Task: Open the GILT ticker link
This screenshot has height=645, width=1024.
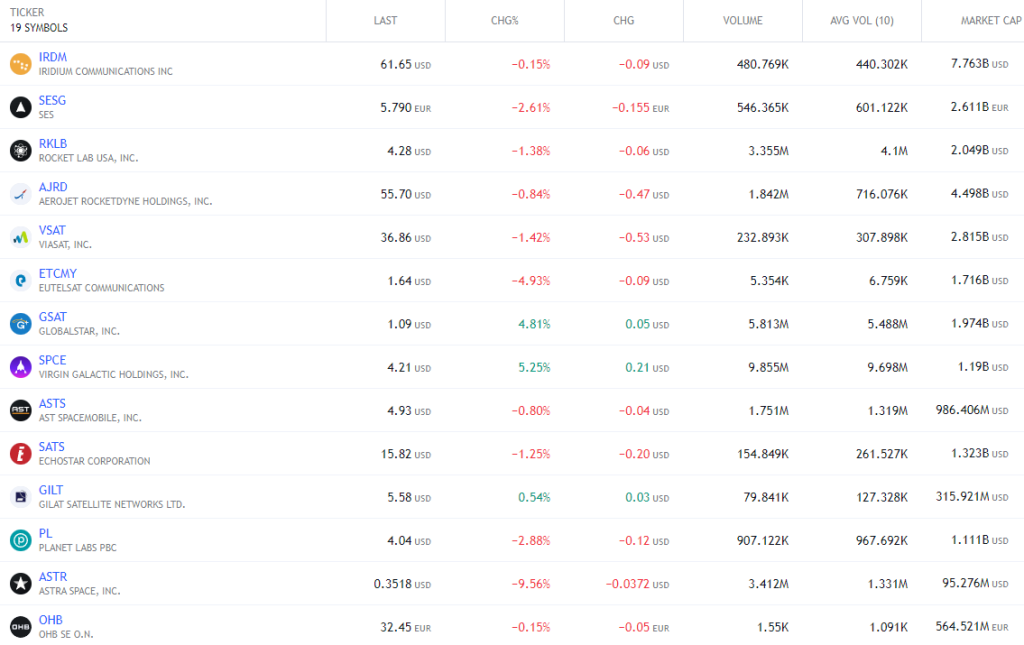Action: [x=51, y=490]
